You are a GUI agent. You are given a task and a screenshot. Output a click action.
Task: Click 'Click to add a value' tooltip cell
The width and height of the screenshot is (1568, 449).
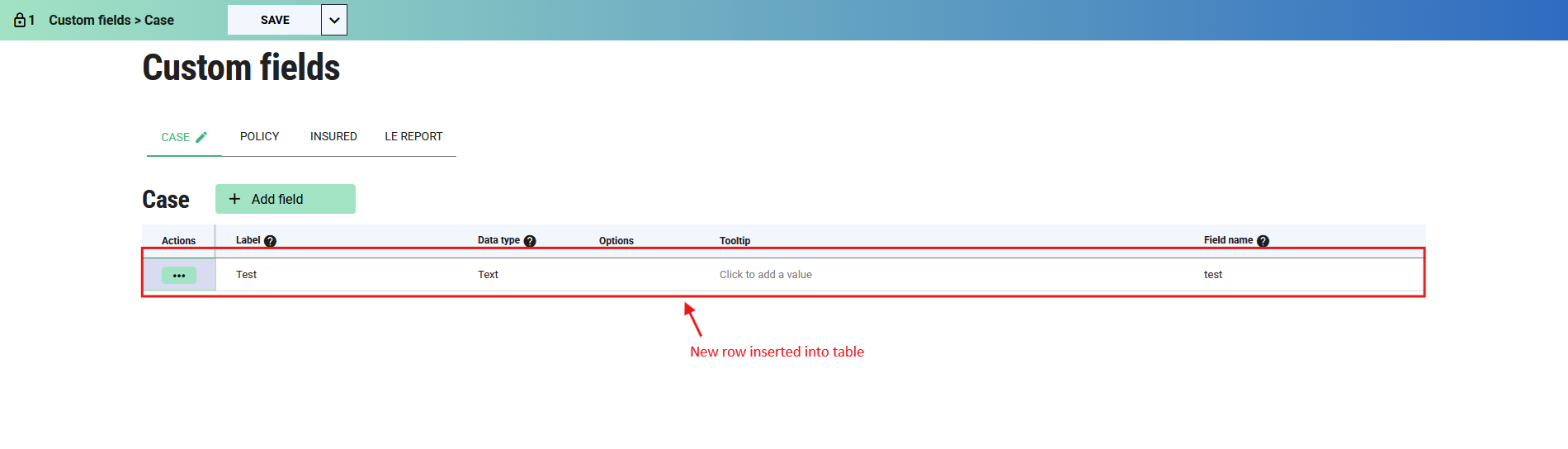(765, 275)
